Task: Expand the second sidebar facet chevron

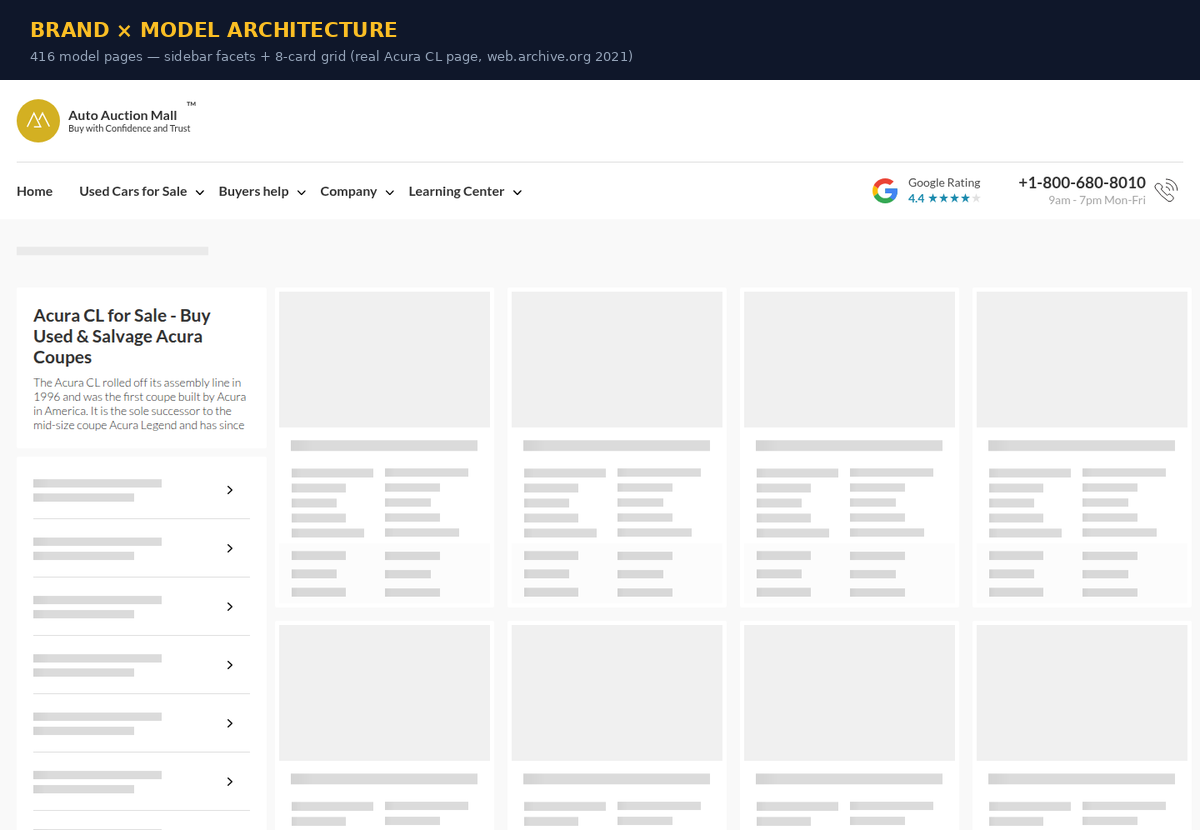Action: click(230, 548)
